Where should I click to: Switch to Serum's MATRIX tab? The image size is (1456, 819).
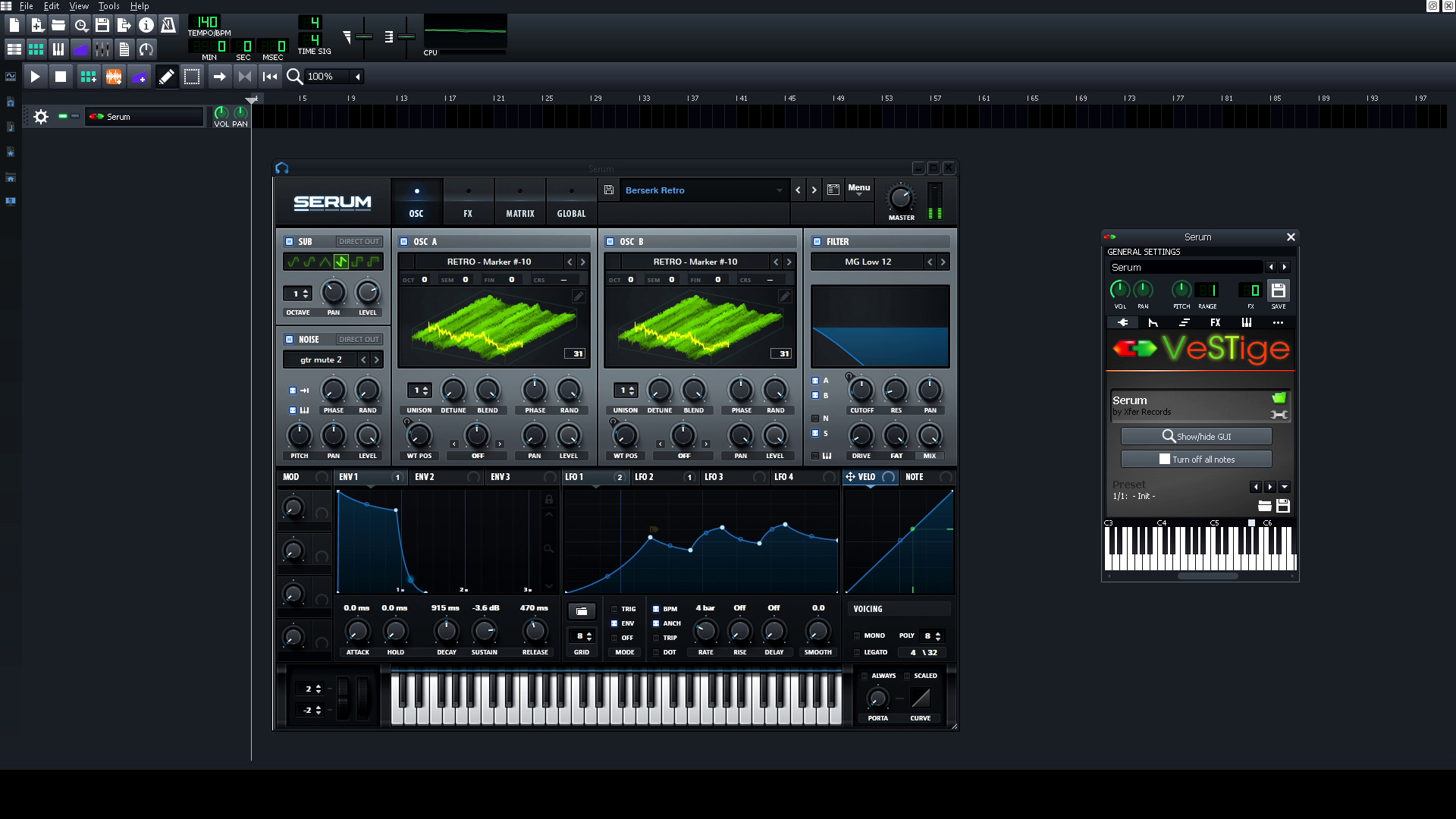[x=520, y=202]
